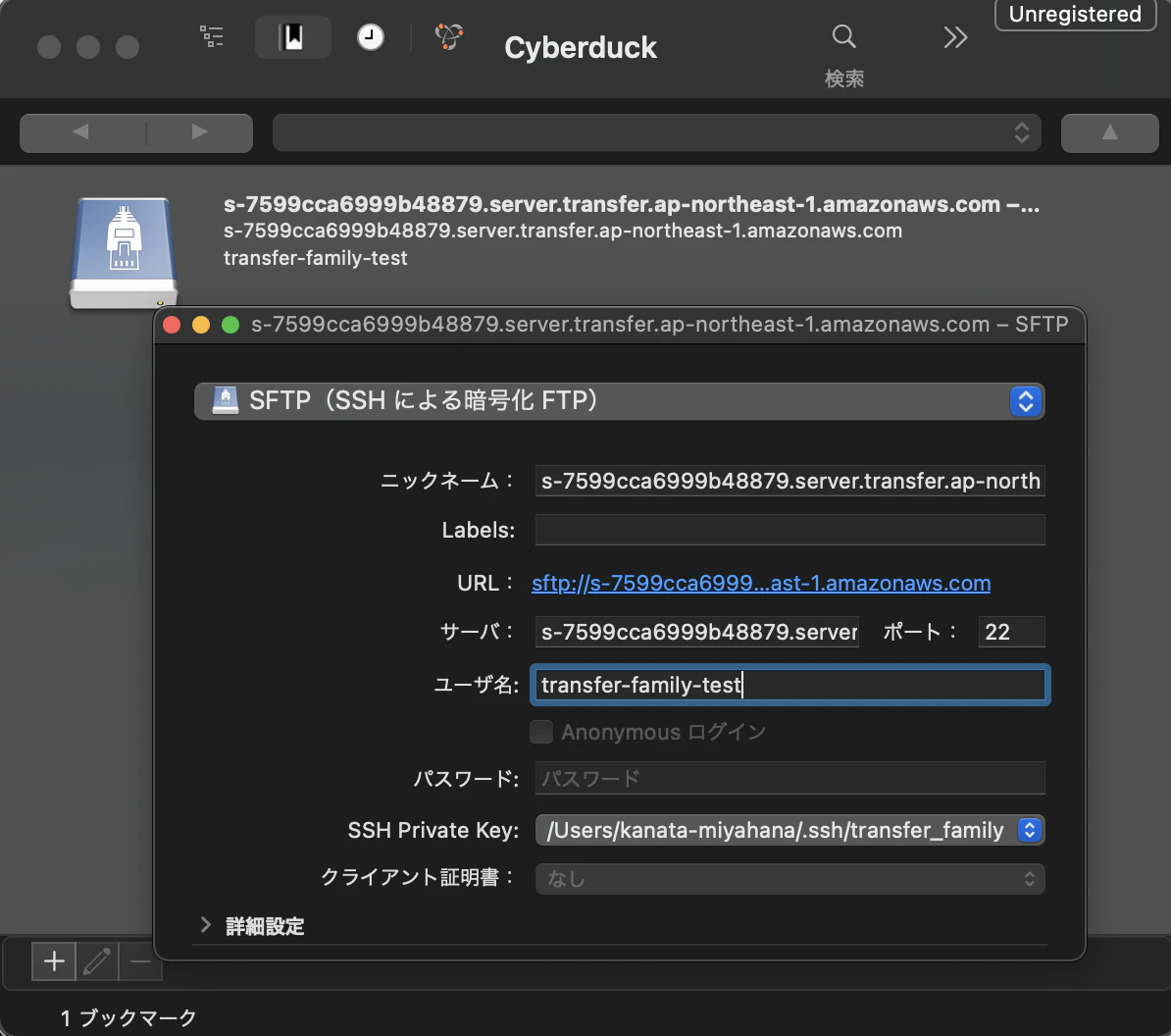Select the bookmark titled s-7599cca6999b48879 server

pos(631,204)
